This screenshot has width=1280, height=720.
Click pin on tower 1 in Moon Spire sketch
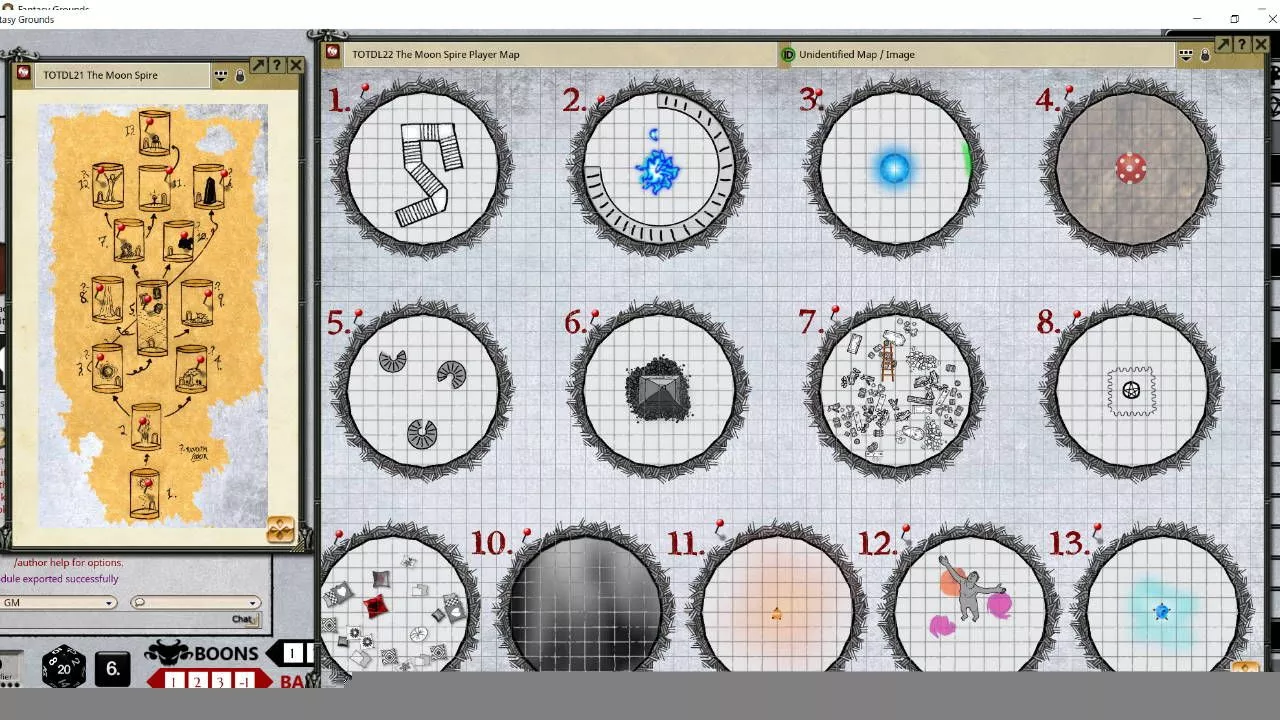148,481
